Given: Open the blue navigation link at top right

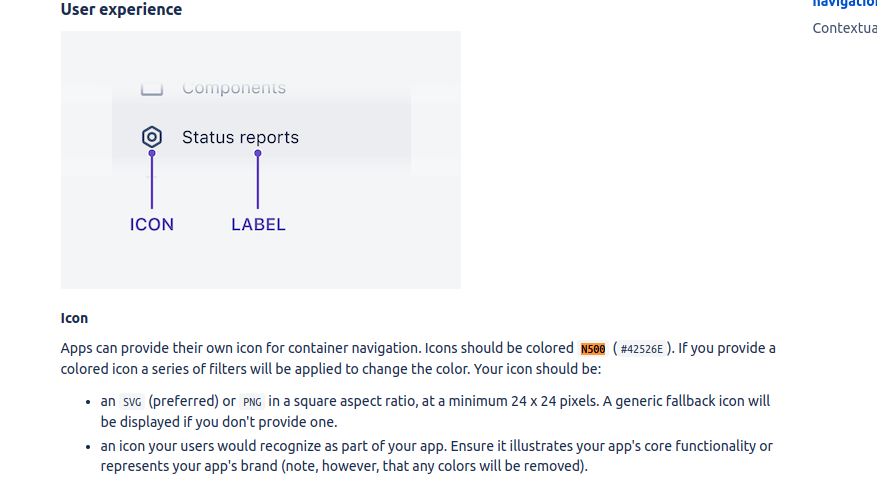Looking at the screenshot, I should 845,3.
